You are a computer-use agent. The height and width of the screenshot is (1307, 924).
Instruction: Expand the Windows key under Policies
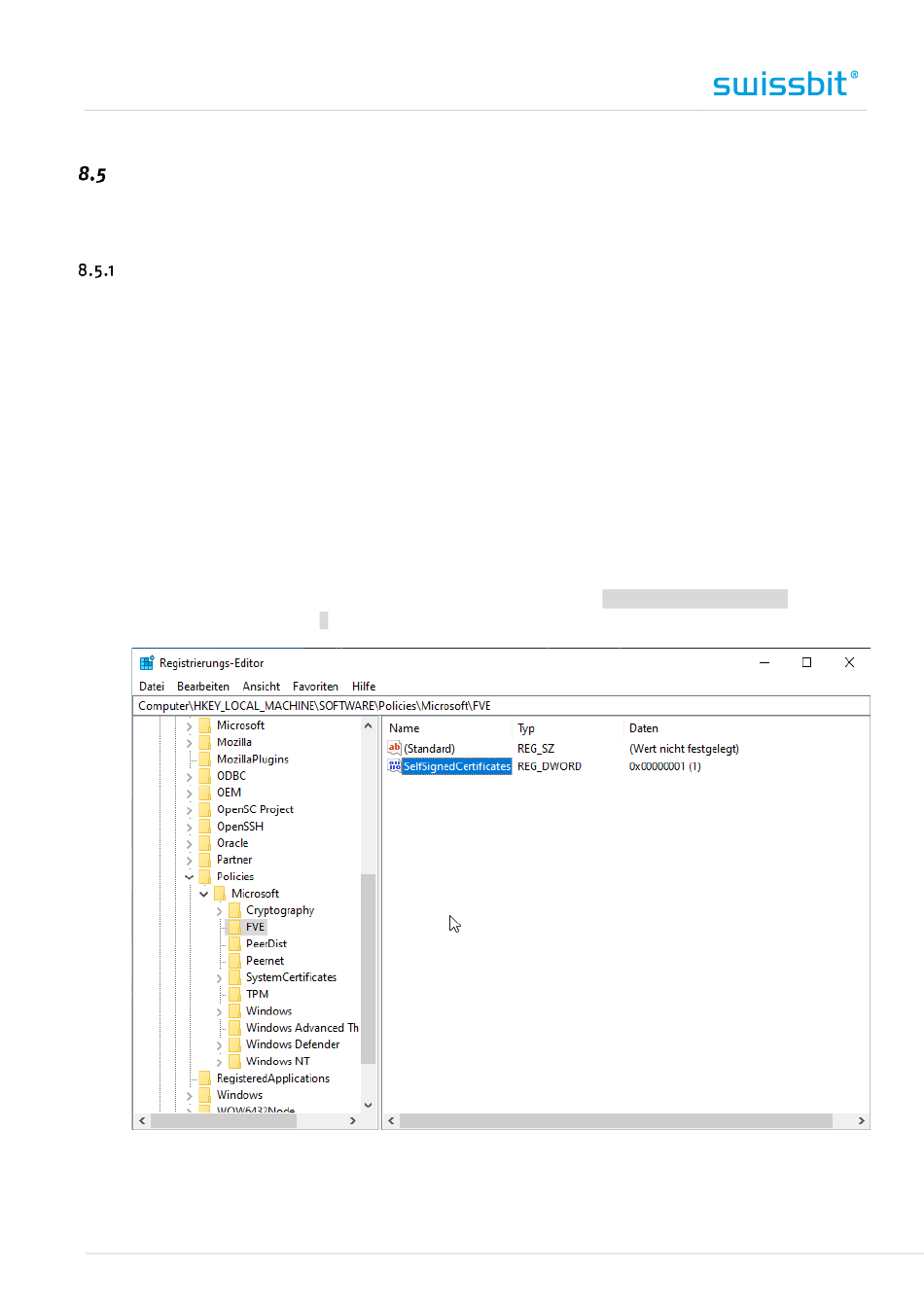[219, 1012]
